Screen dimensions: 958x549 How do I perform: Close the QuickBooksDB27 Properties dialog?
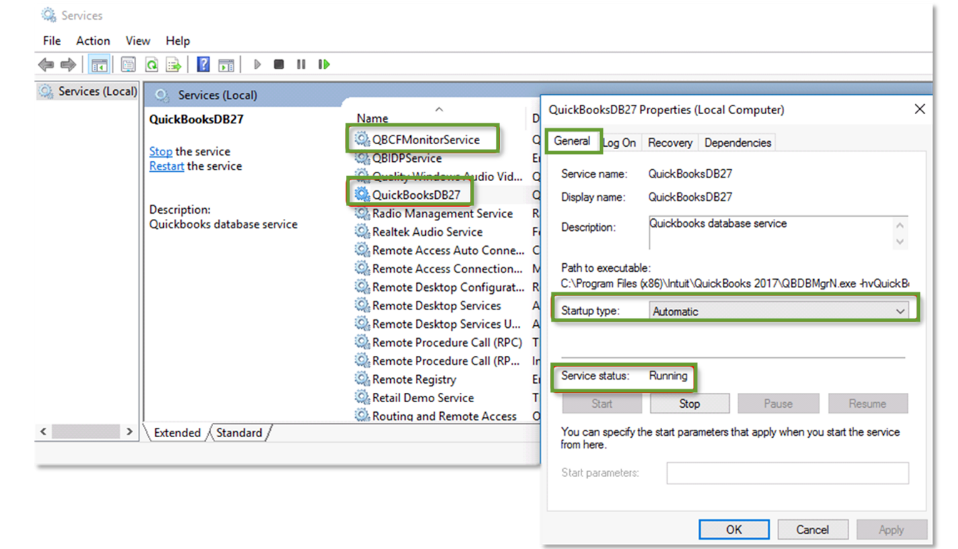pos(920,109)
